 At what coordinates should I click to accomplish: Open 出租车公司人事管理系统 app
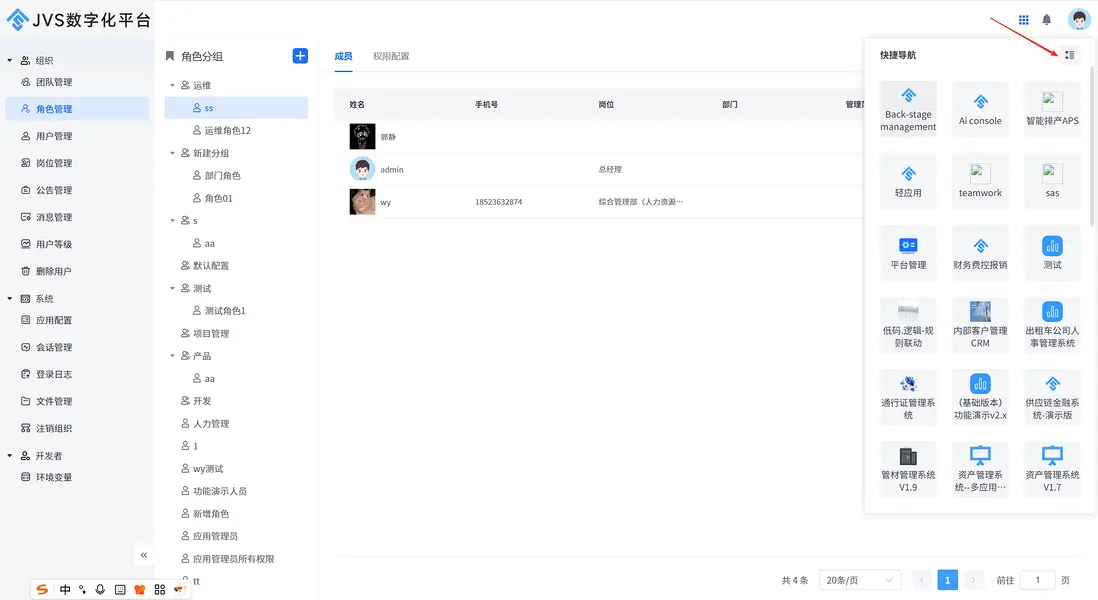(1052, 325)
